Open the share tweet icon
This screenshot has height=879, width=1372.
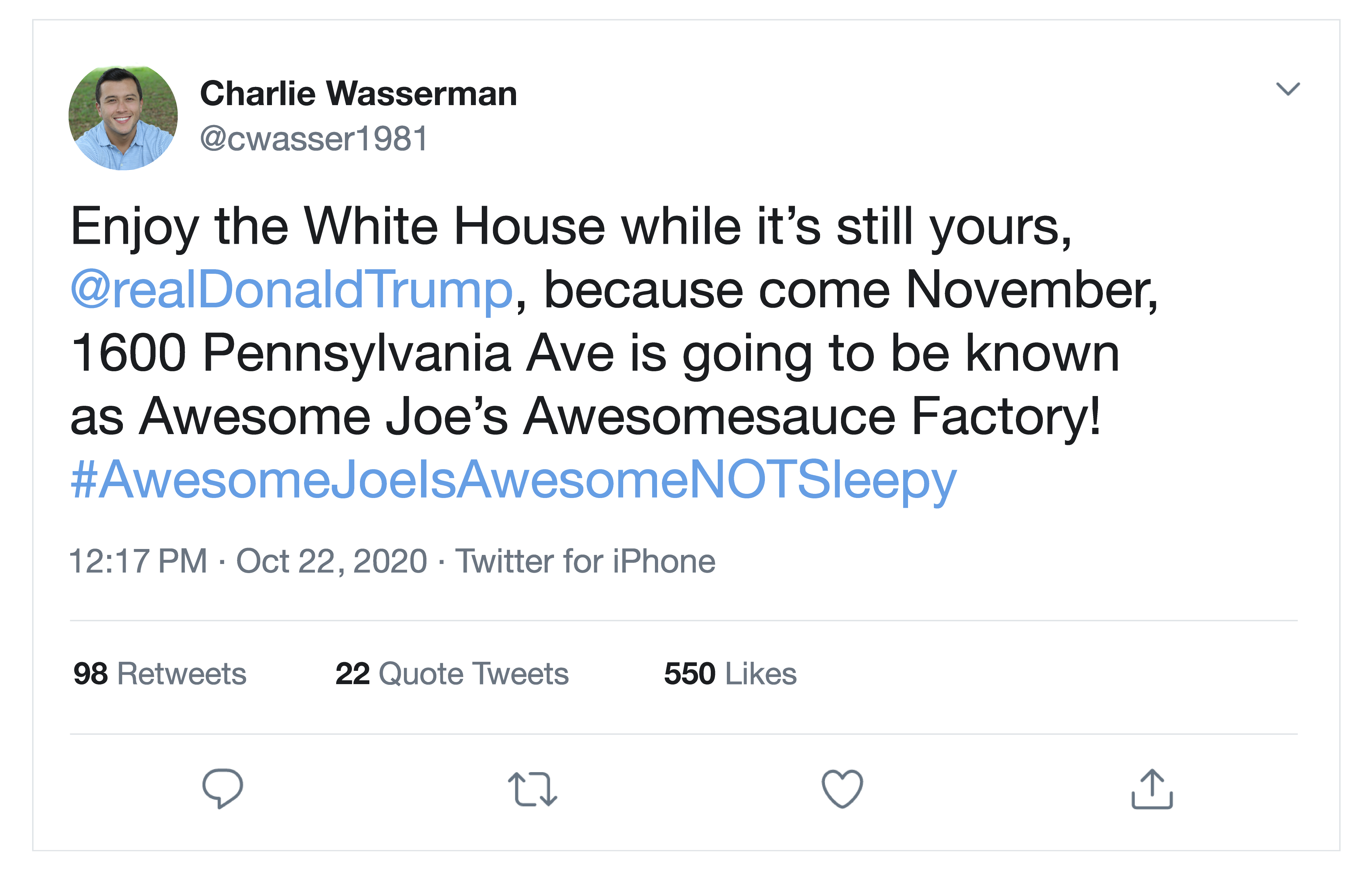coord(1151,789)
